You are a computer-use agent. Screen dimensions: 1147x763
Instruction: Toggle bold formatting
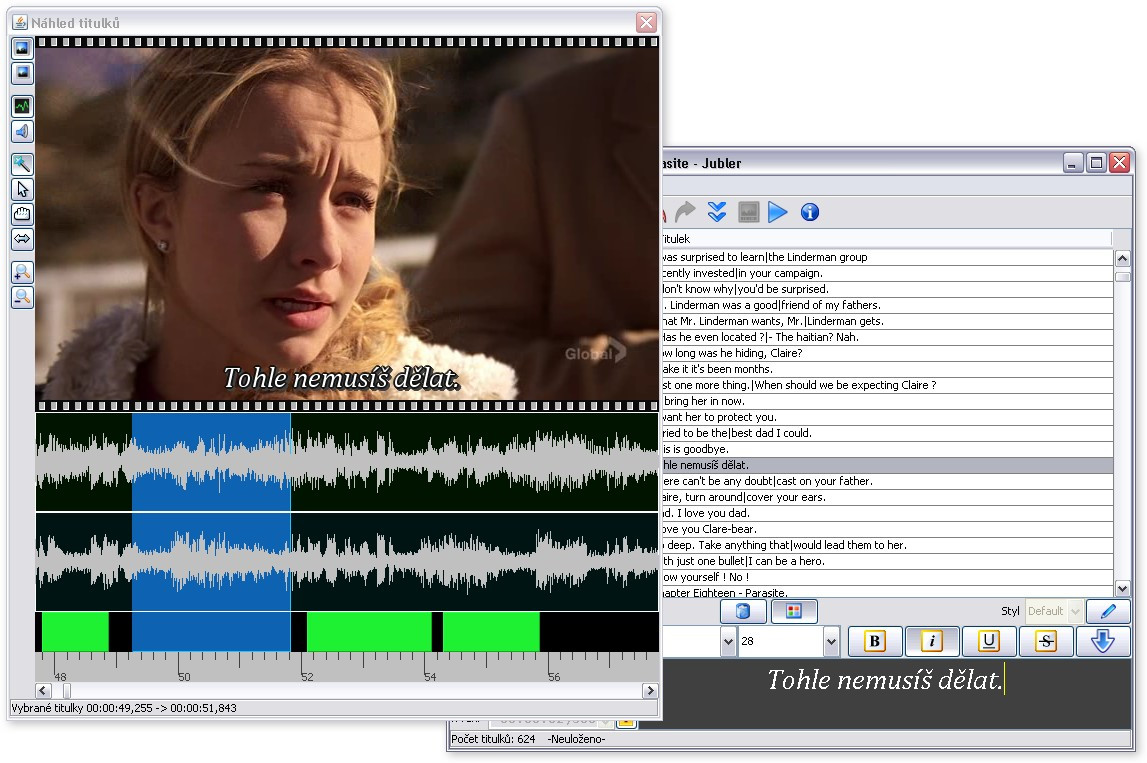pos(874,642)
